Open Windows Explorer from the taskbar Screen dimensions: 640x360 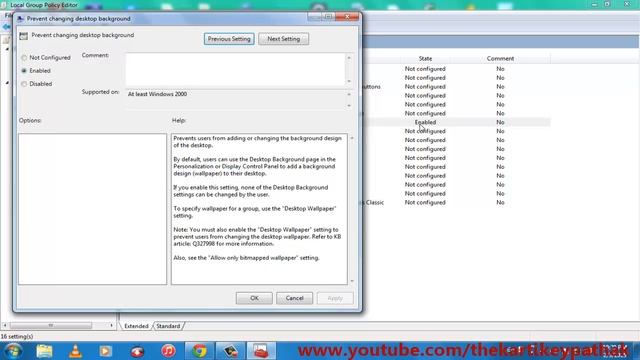pos(44,351)
